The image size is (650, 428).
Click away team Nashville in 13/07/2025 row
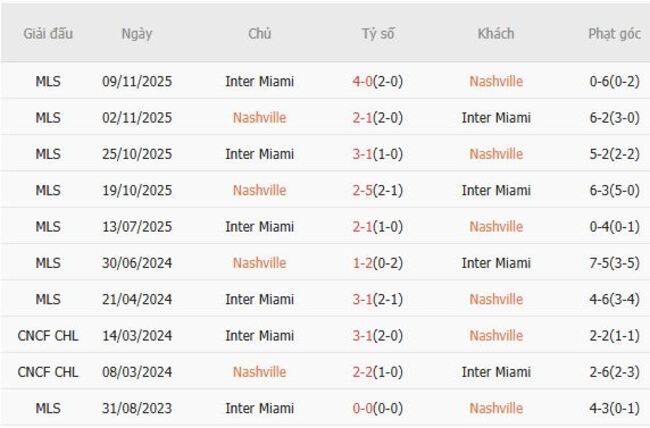(496, 227)
